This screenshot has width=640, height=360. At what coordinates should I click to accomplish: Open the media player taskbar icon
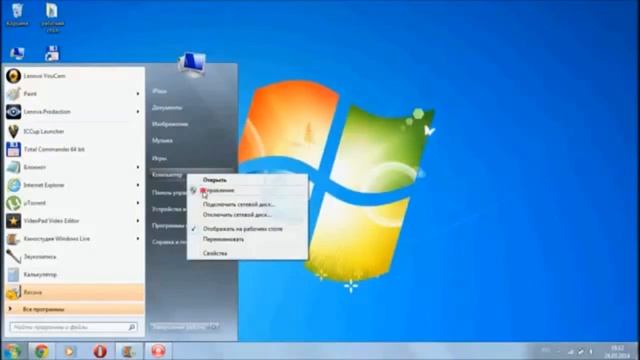(70, 351)
